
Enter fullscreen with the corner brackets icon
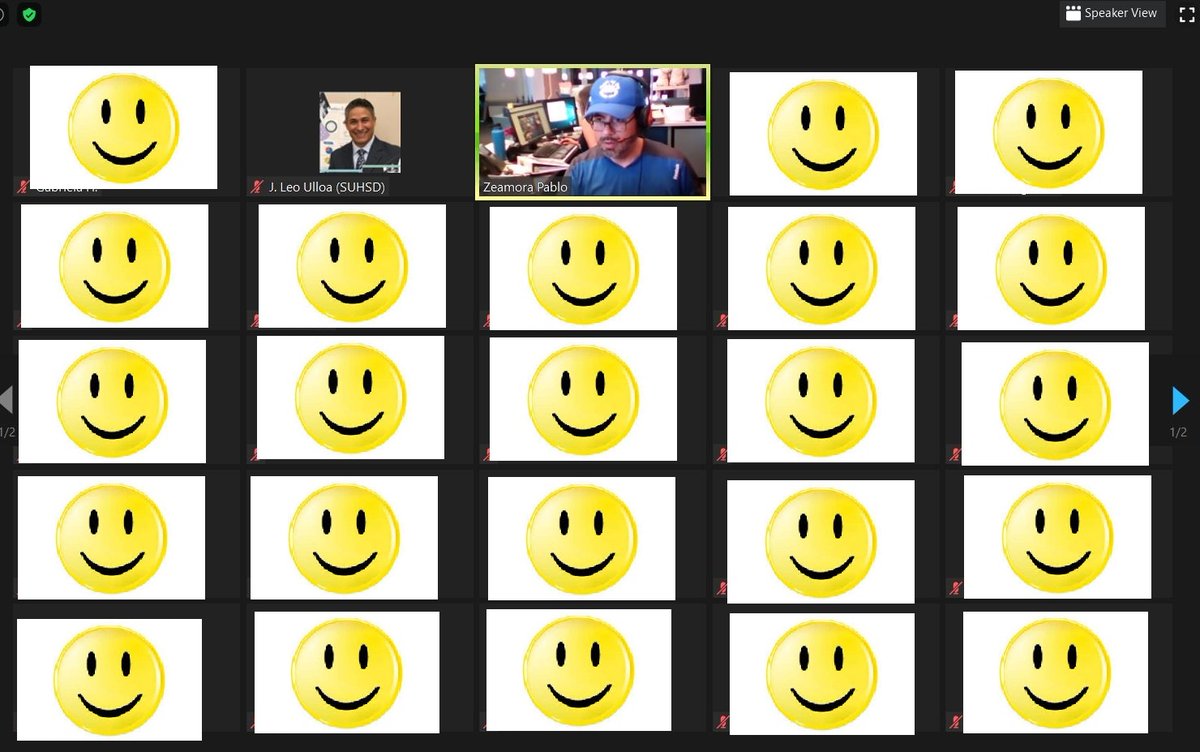1185,14
